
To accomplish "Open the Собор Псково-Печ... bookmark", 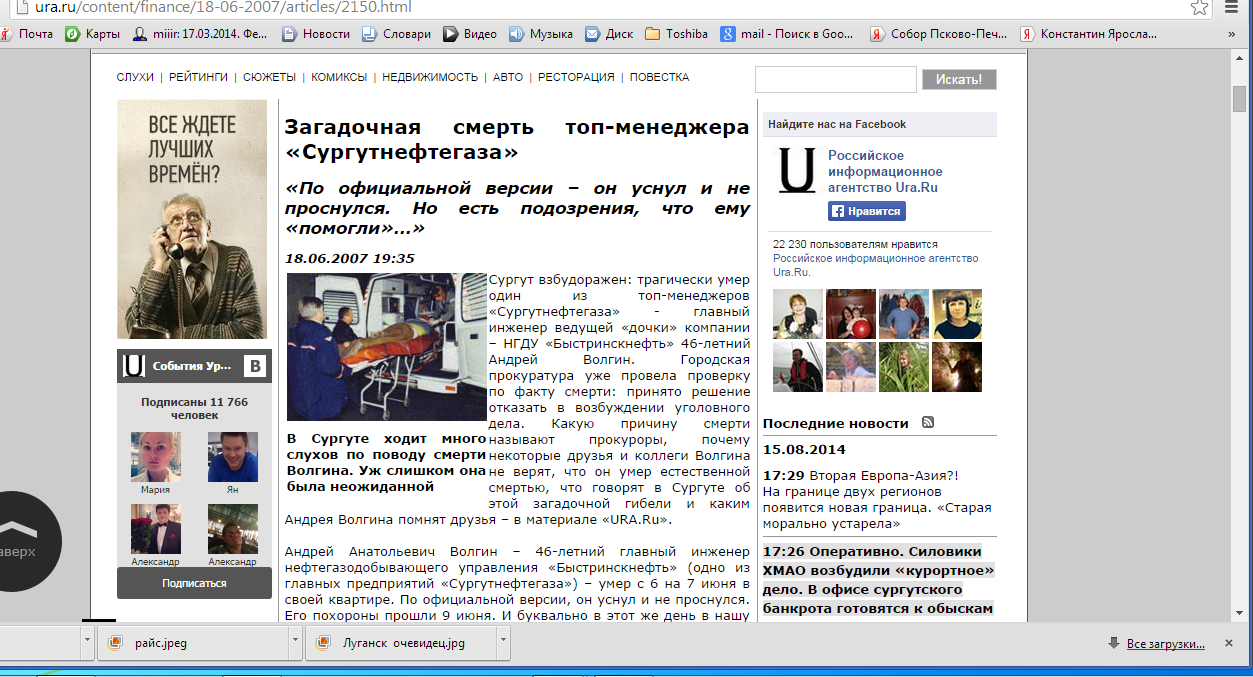I will pyautogui.click(x=939, y=33).
